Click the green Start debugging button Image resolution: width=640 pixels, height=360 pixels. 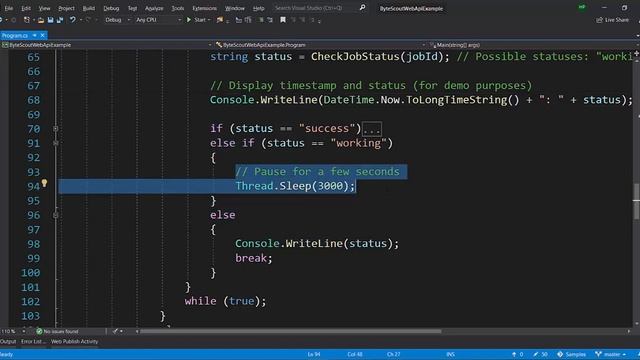tap(196, 20)
